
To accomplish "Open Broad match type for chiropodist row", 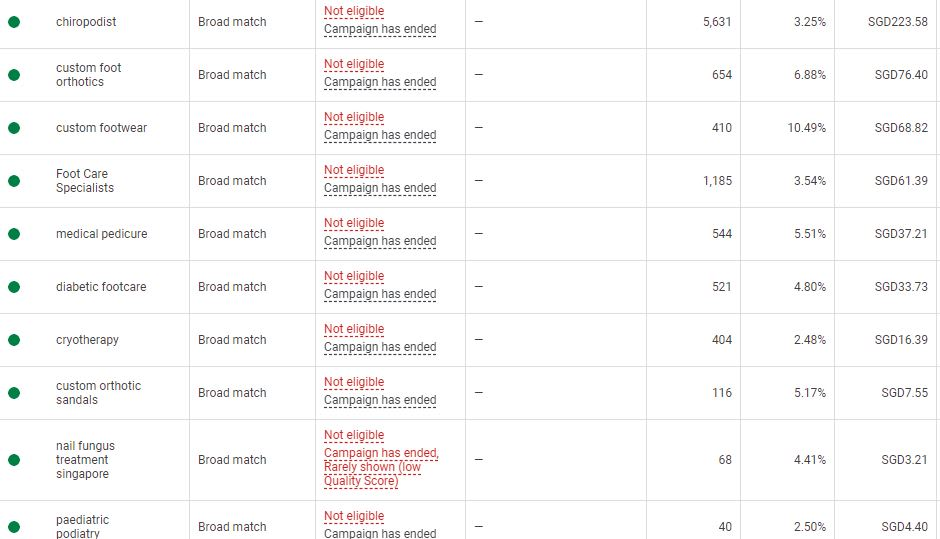I will (232, 22).
